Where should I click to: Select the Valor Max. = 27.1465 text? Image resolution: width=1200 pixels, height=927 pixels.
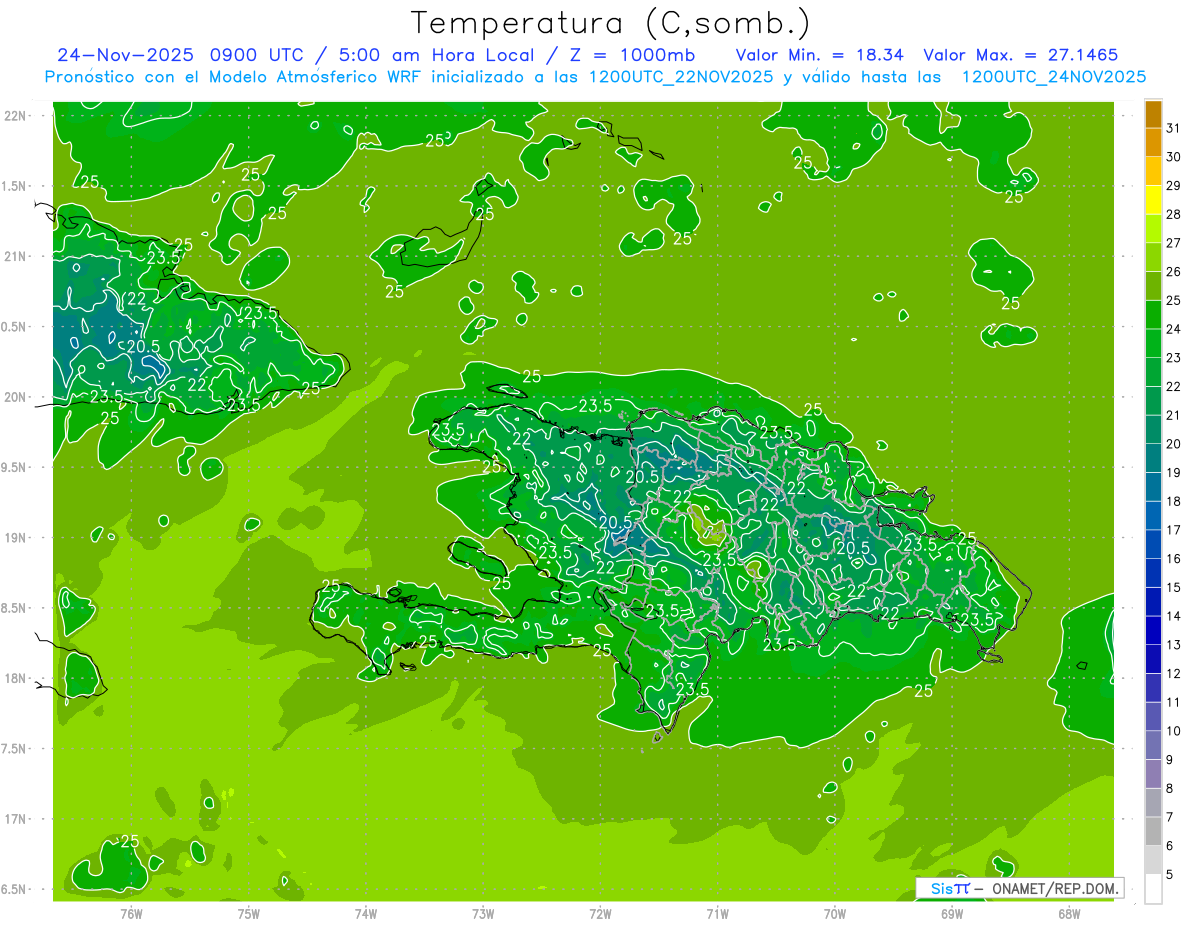coord(1020,55)
